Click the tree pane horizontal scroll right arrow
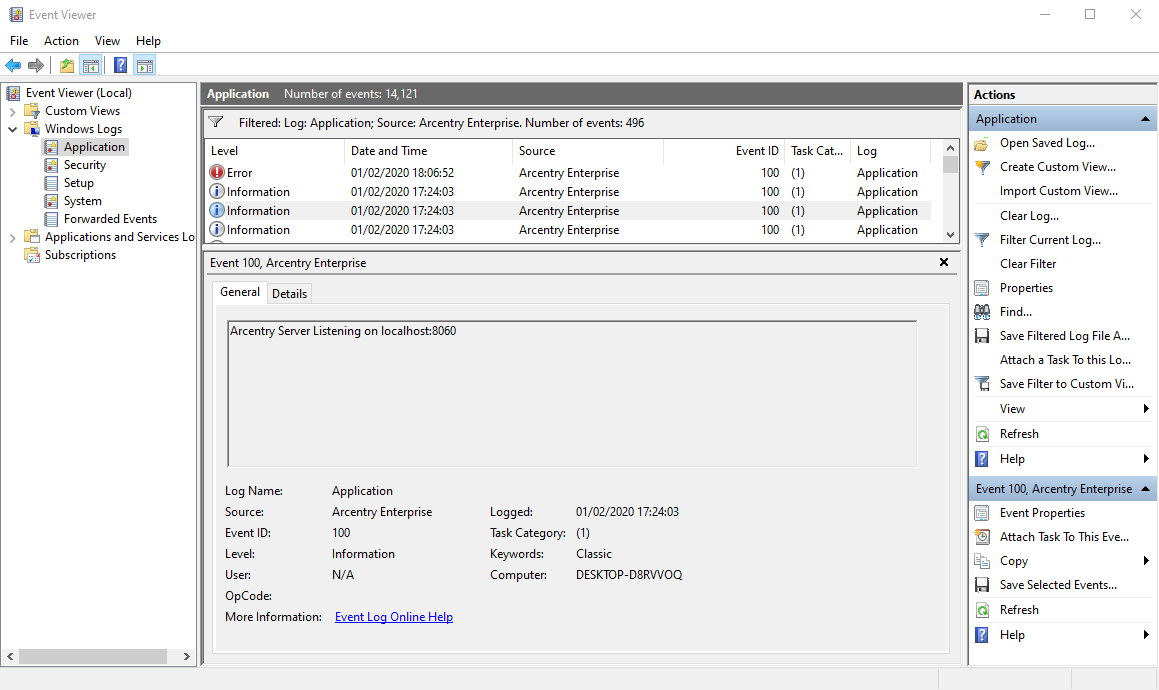 [x=186, y=656]
